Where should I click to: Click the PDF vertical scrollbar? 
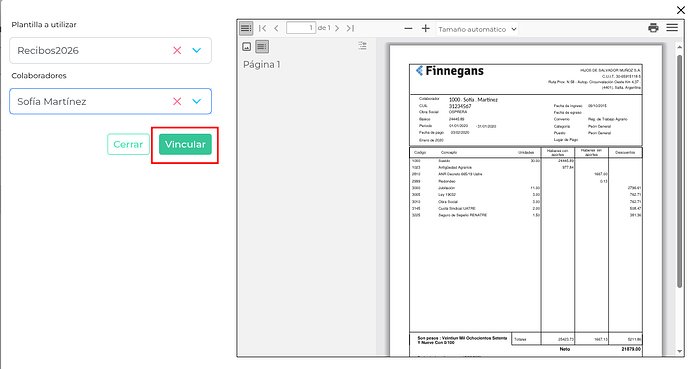point(680,172)
